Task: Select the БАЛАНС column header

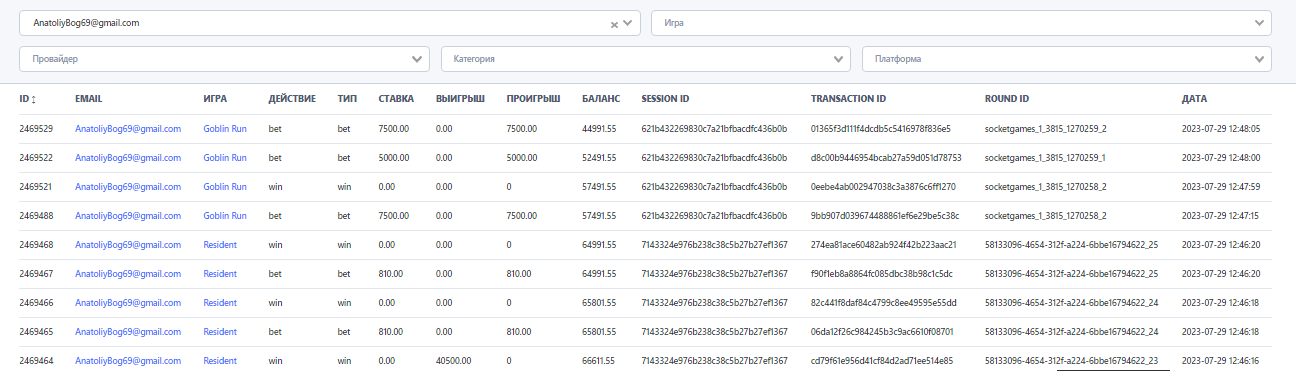Action: (x=600, y=99)
